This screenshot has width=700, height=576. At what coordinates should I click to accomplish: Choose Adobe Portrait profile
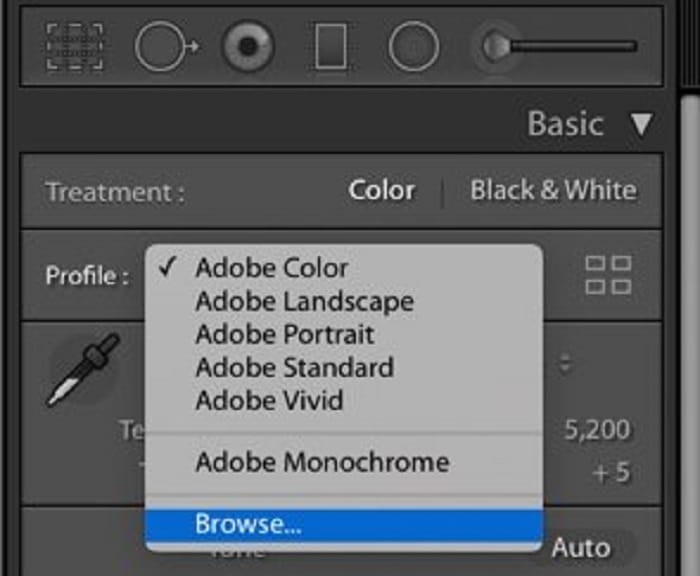click(285, 334)
